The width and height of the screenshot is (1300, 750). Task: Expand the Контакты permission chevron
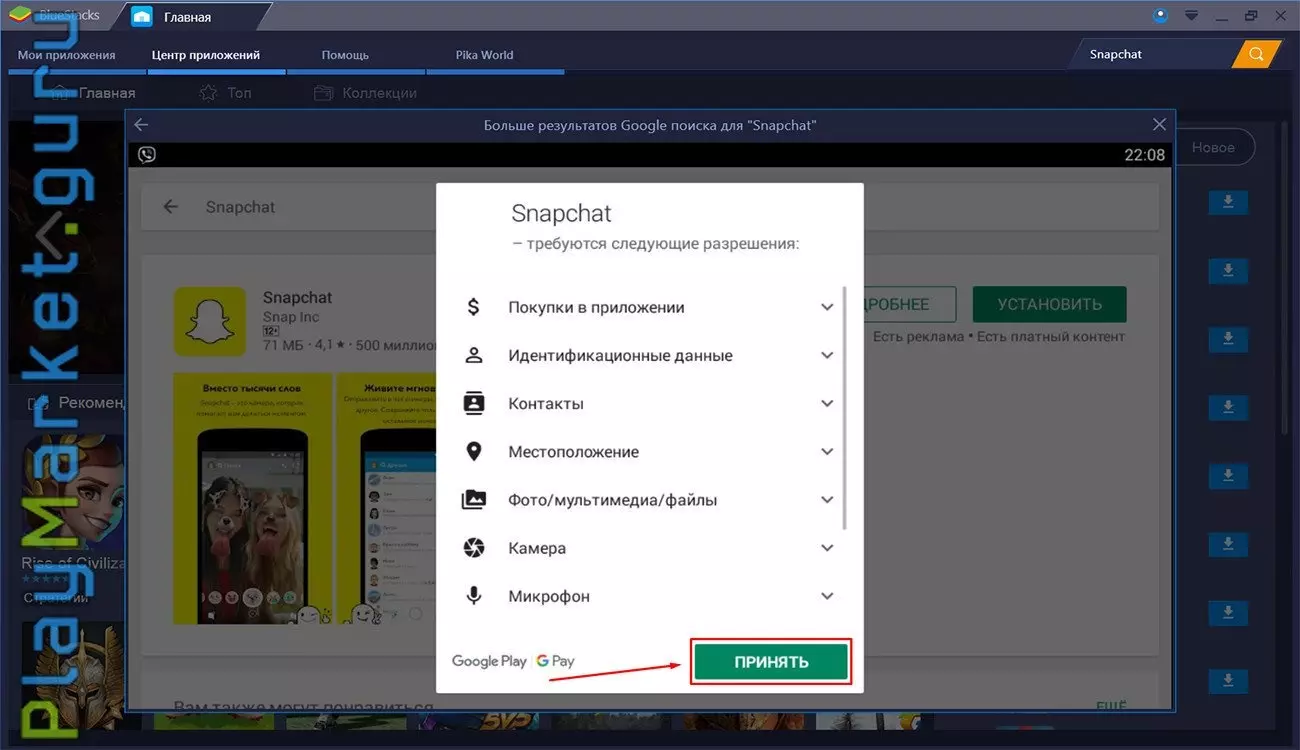click(x=827, y=403)
